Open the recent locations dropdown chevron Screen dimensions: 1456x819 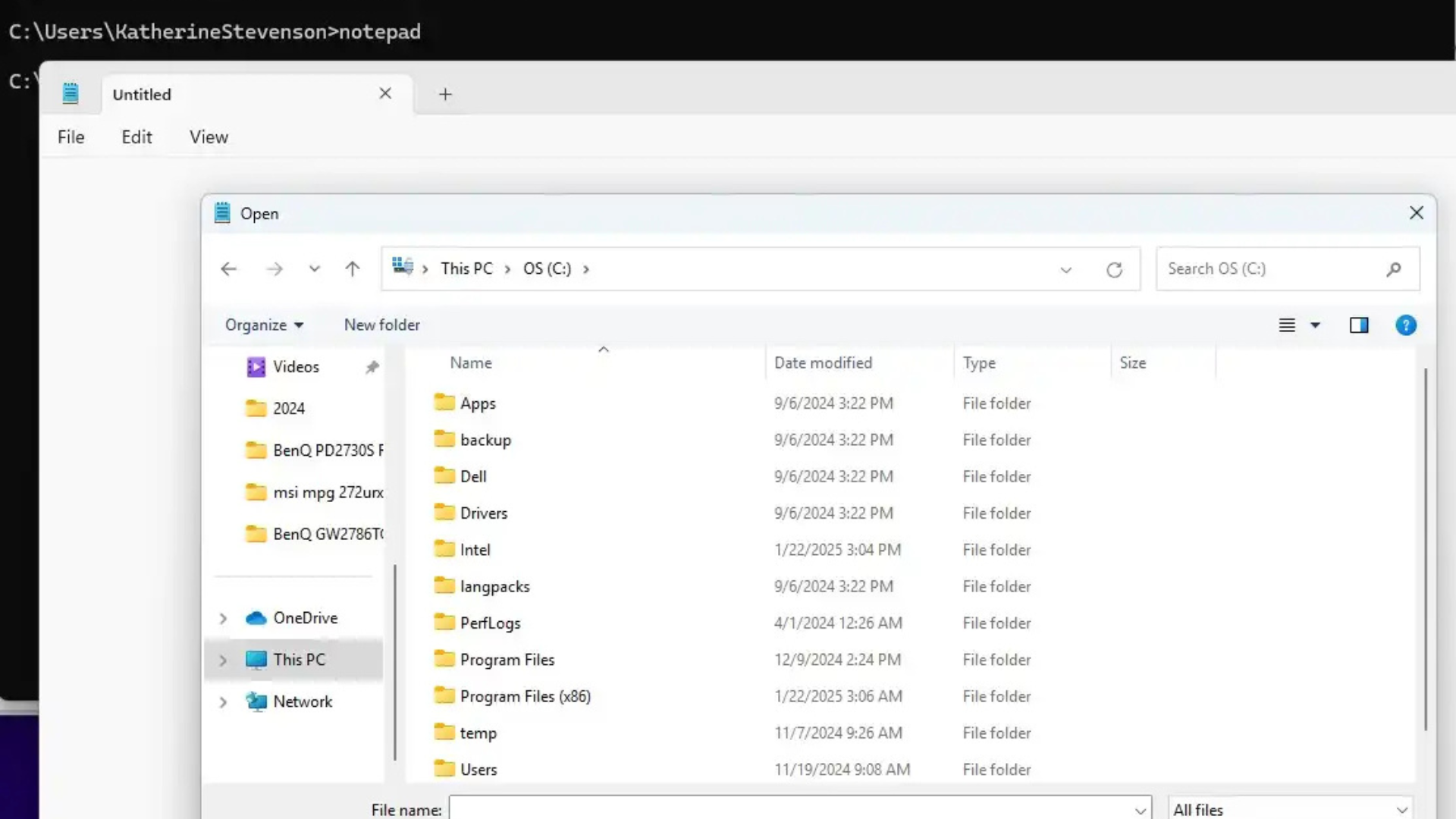coord(314,269)
